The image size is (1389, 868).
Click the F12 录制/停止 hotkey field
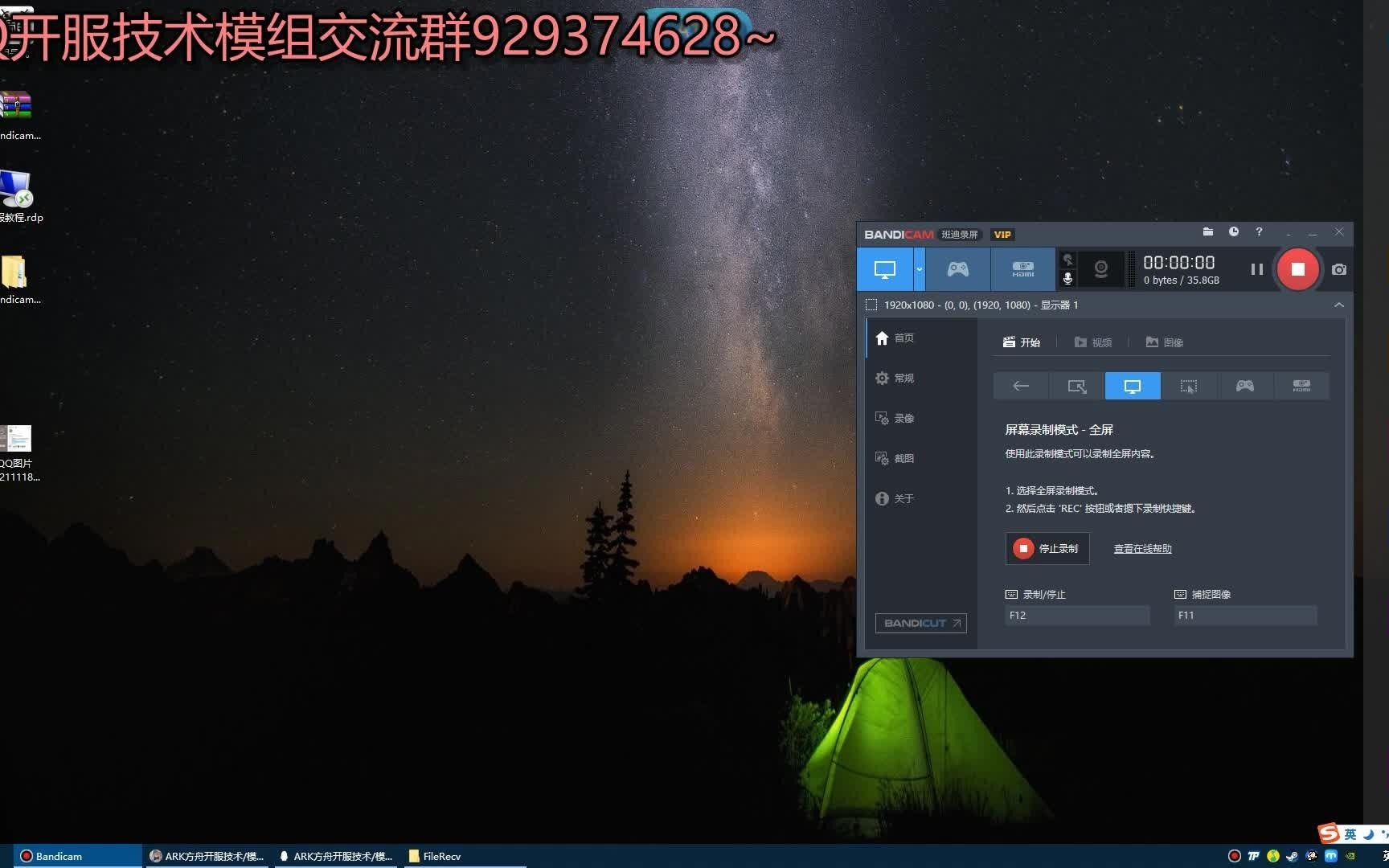coord(1076,615)
